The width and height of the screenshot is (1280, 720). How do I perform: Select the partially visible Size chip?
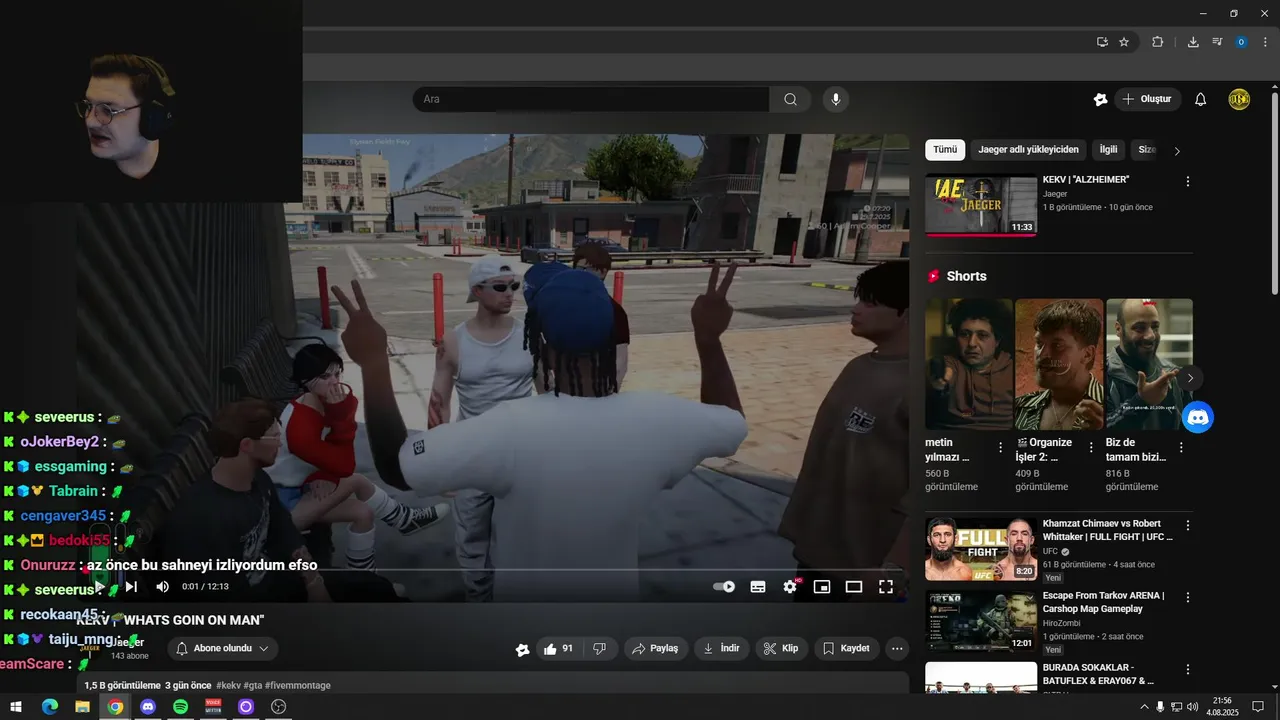pos(1146,150)
